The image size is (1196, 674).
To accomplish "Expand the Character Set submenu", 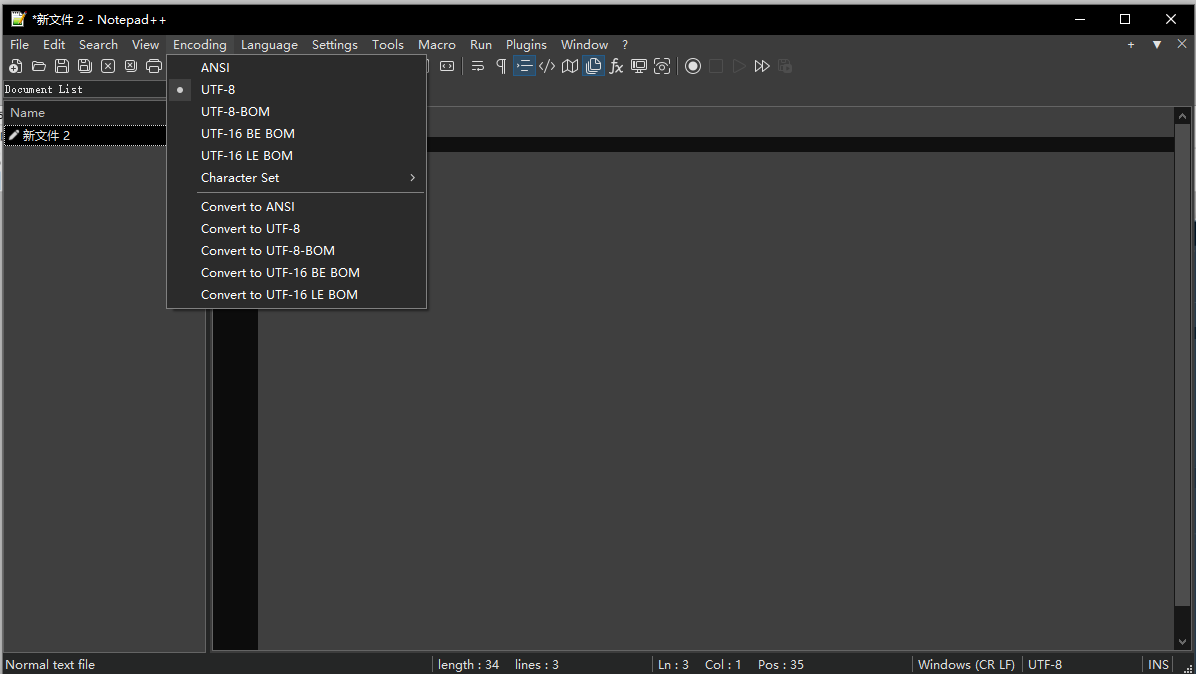I will click(296, 178).
